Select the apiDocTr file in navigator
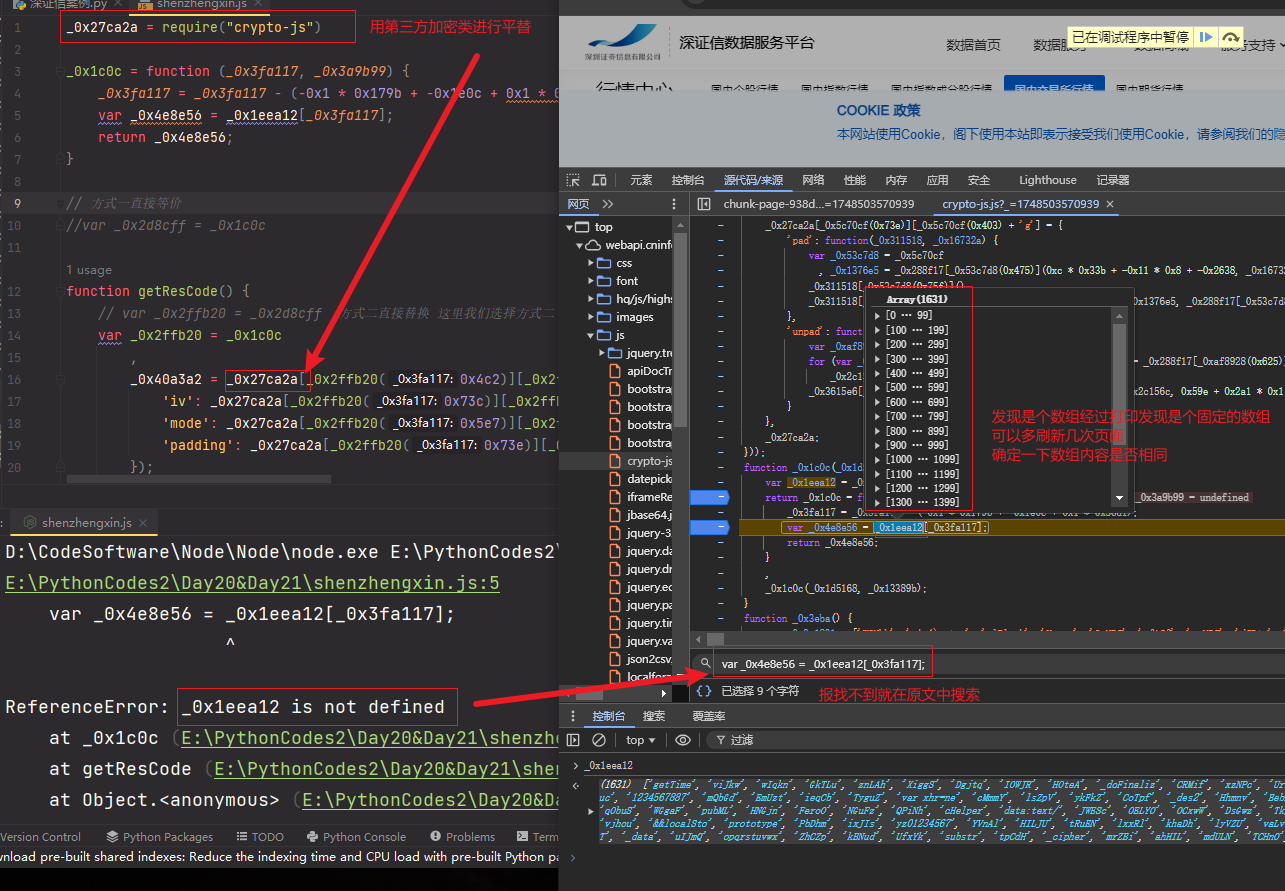 tap(640, 371)
